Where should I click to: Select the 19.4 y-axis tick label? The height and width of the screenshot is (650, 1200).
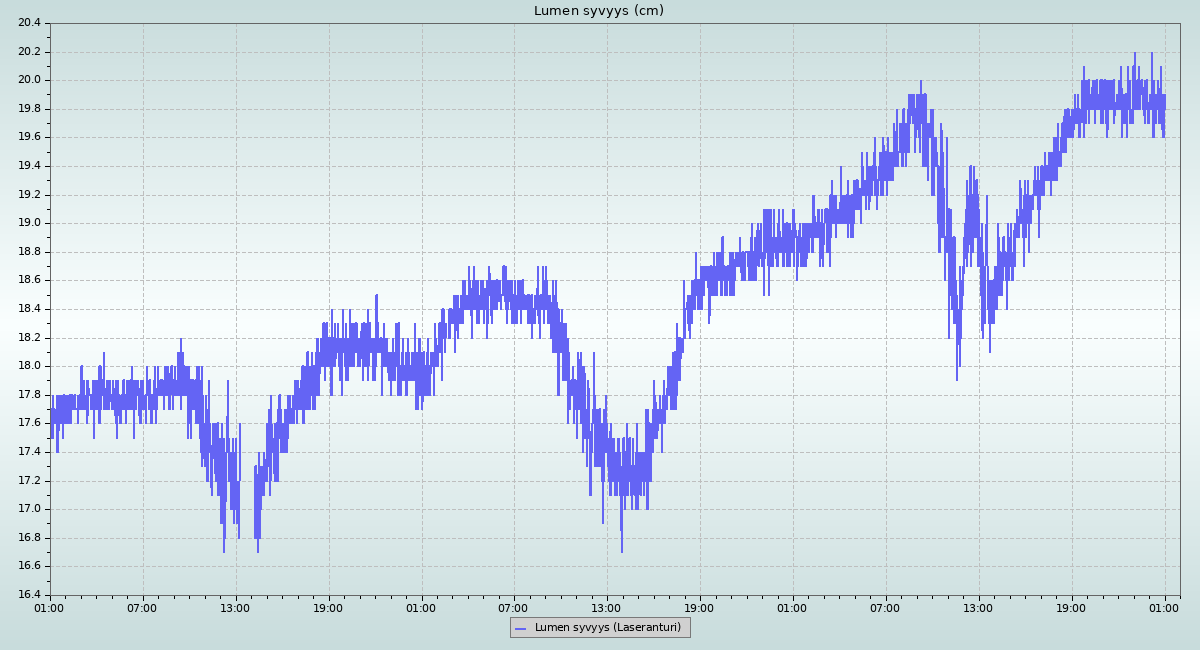point(29,166)
